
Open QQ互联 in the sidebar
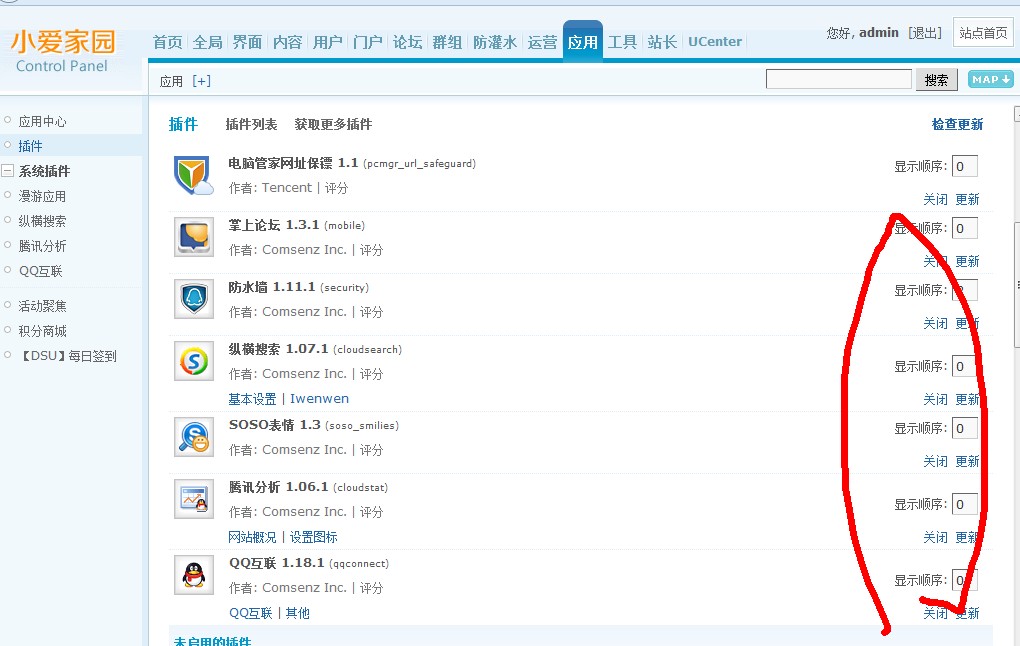[x=40, y=271]
